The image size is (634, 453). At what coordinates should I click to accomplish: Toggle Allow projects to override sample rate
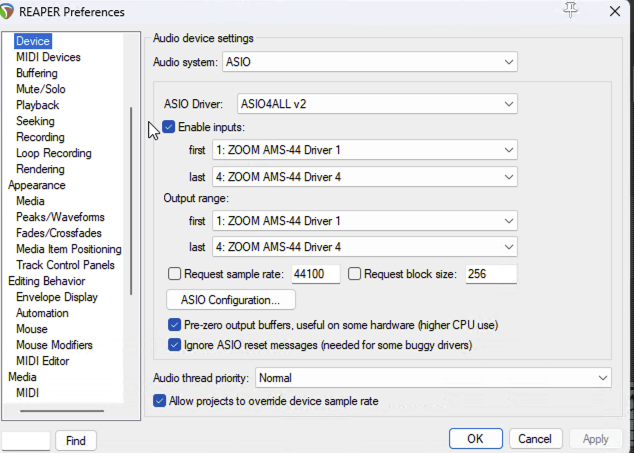coord(159,401)
